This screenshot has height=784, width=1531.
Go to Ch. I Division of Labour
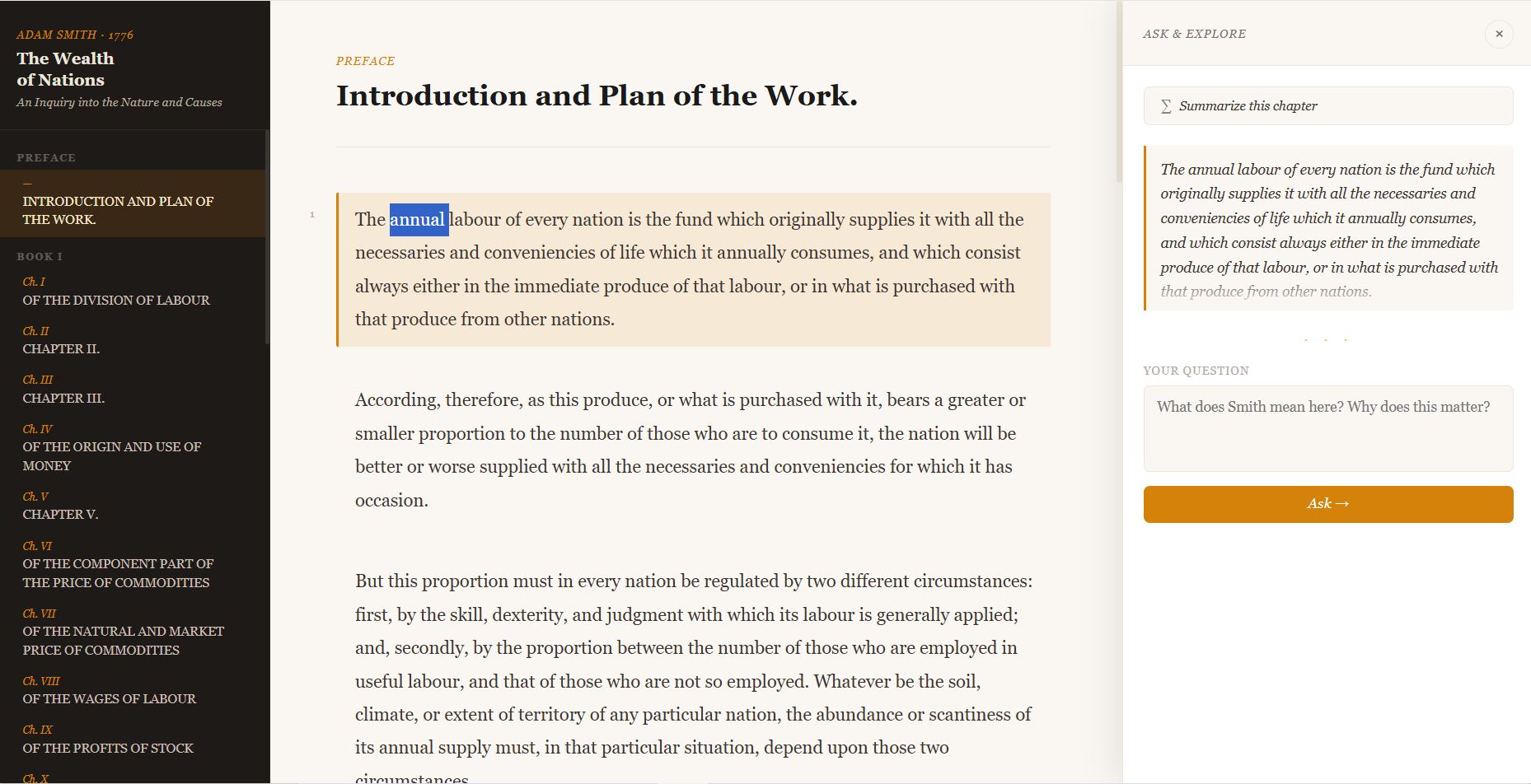[116, 292]
